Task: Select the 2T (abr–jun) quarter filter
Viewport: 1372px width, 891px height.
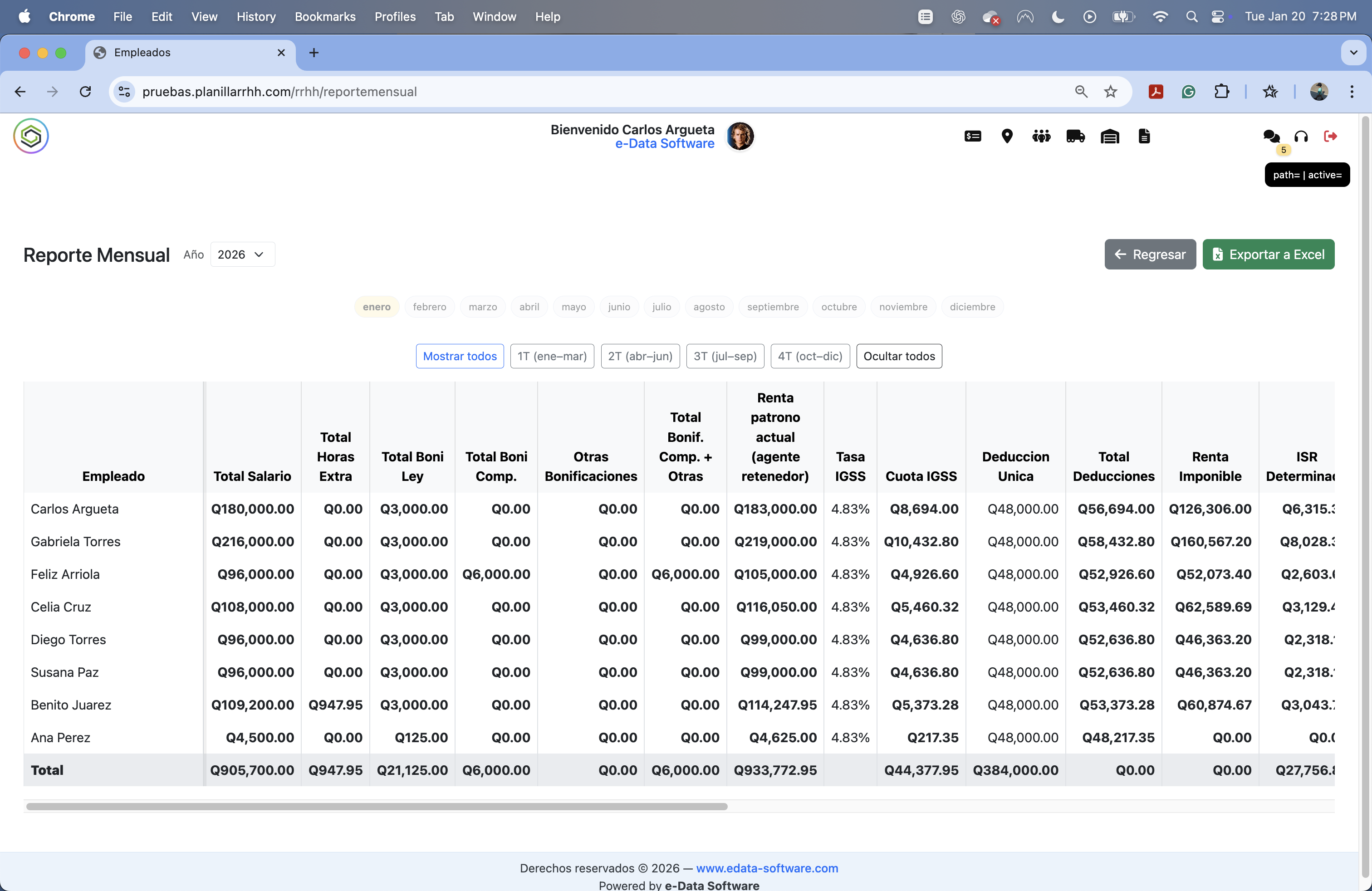Action: [640, 356]
